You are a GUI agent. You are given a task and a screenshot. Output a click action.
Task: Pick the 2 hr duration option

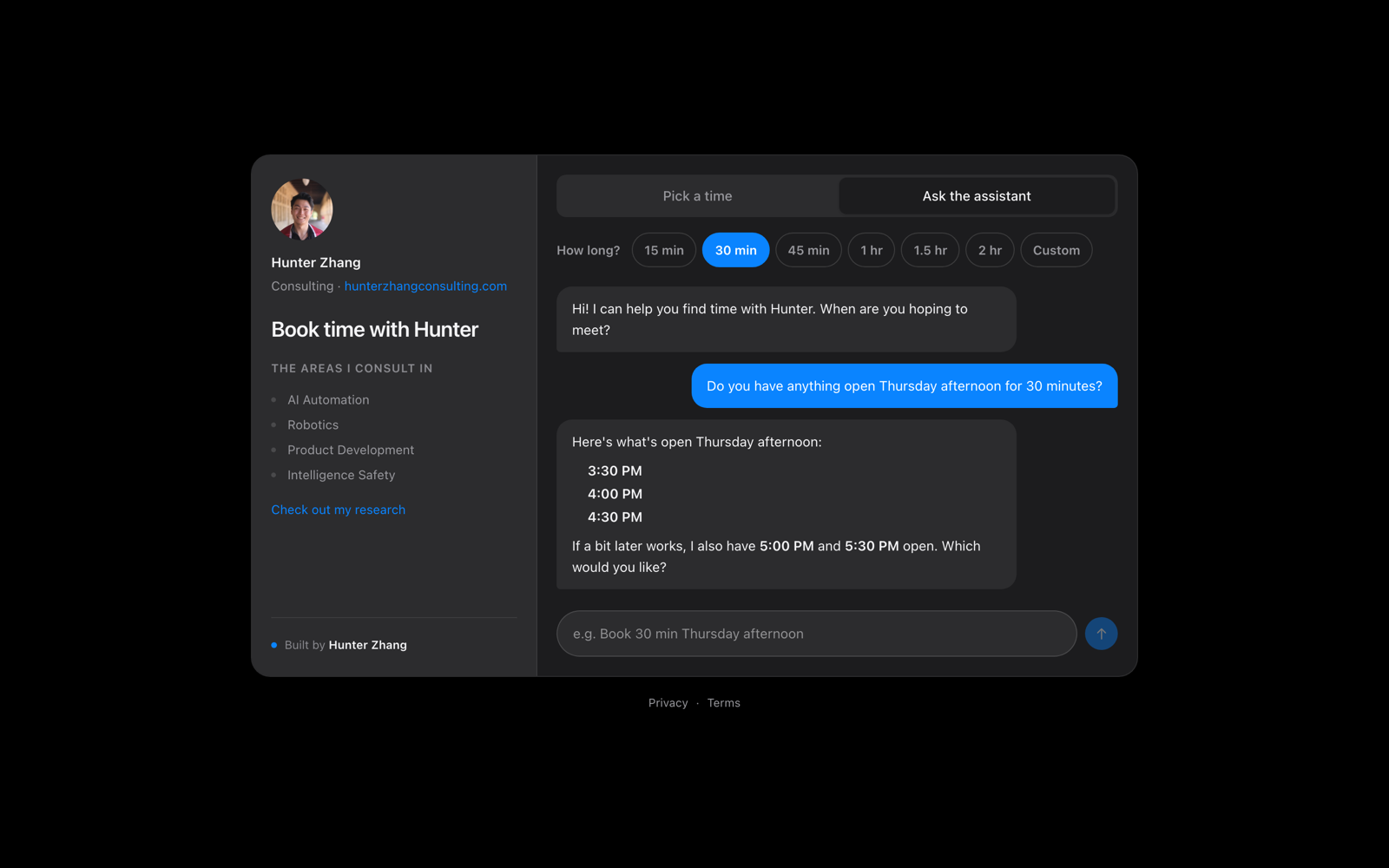pyautogui.click(x=990, y=250)
